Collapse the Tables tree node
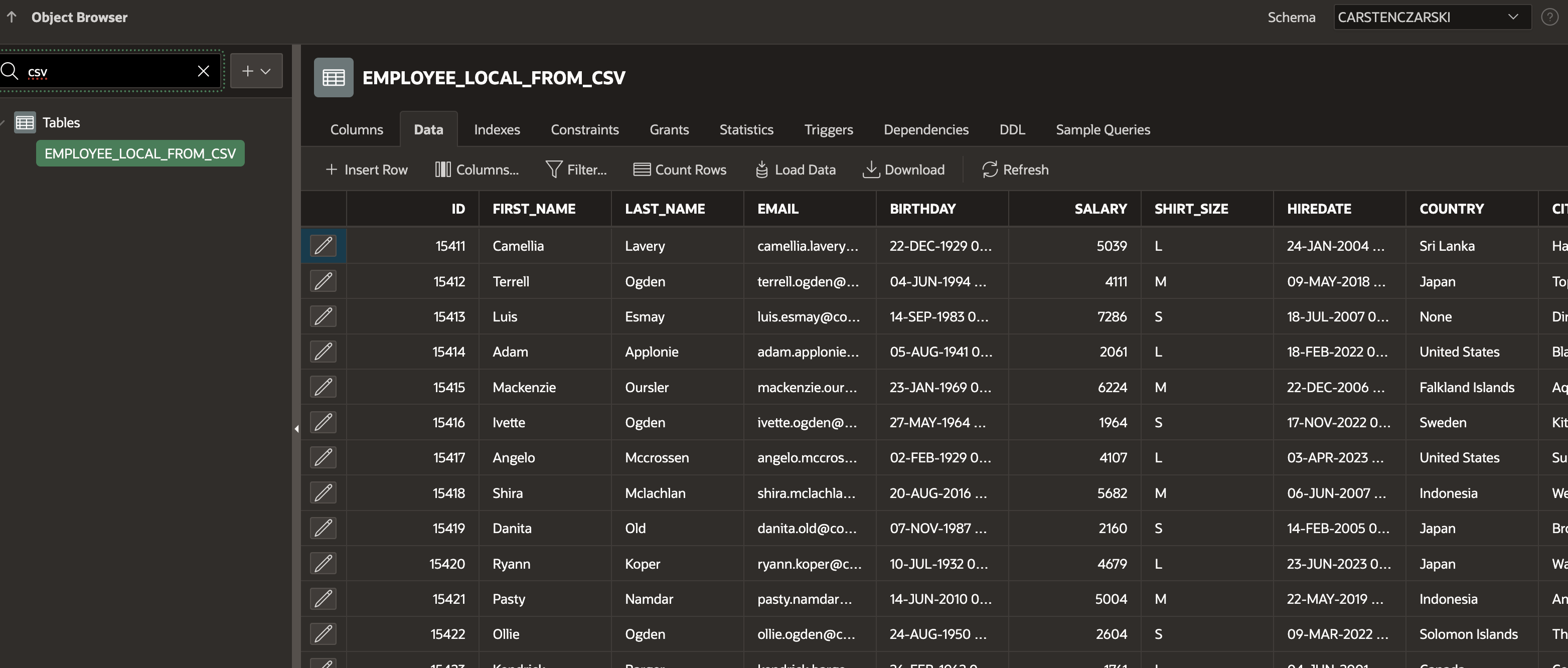Viewport: 1568px width, 668px height. [x=3, y=123]
